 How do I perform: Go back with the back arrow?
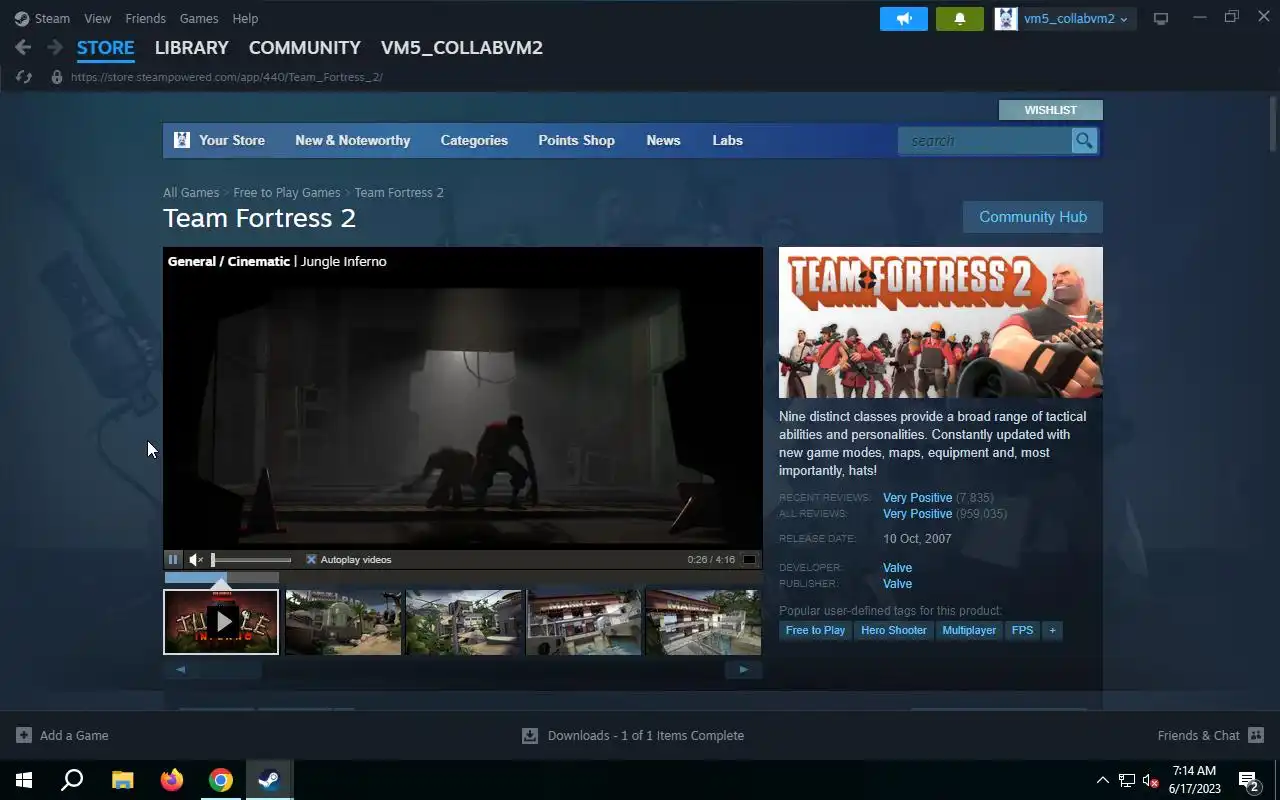pos(23,47)
